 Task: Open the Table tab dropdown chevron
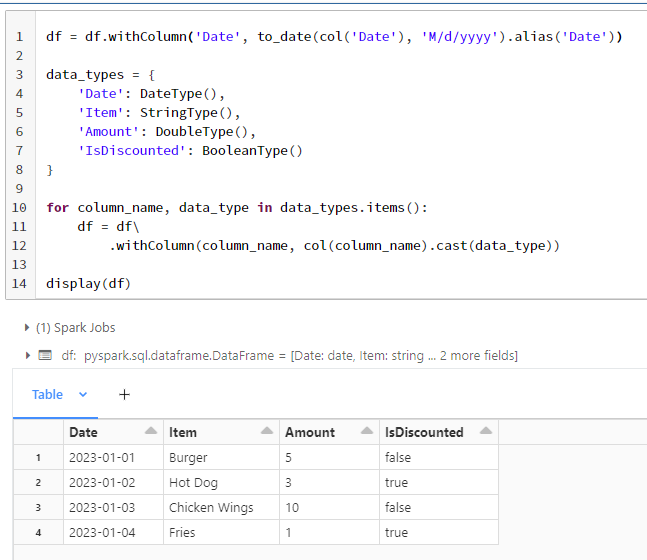pos(83,395)
